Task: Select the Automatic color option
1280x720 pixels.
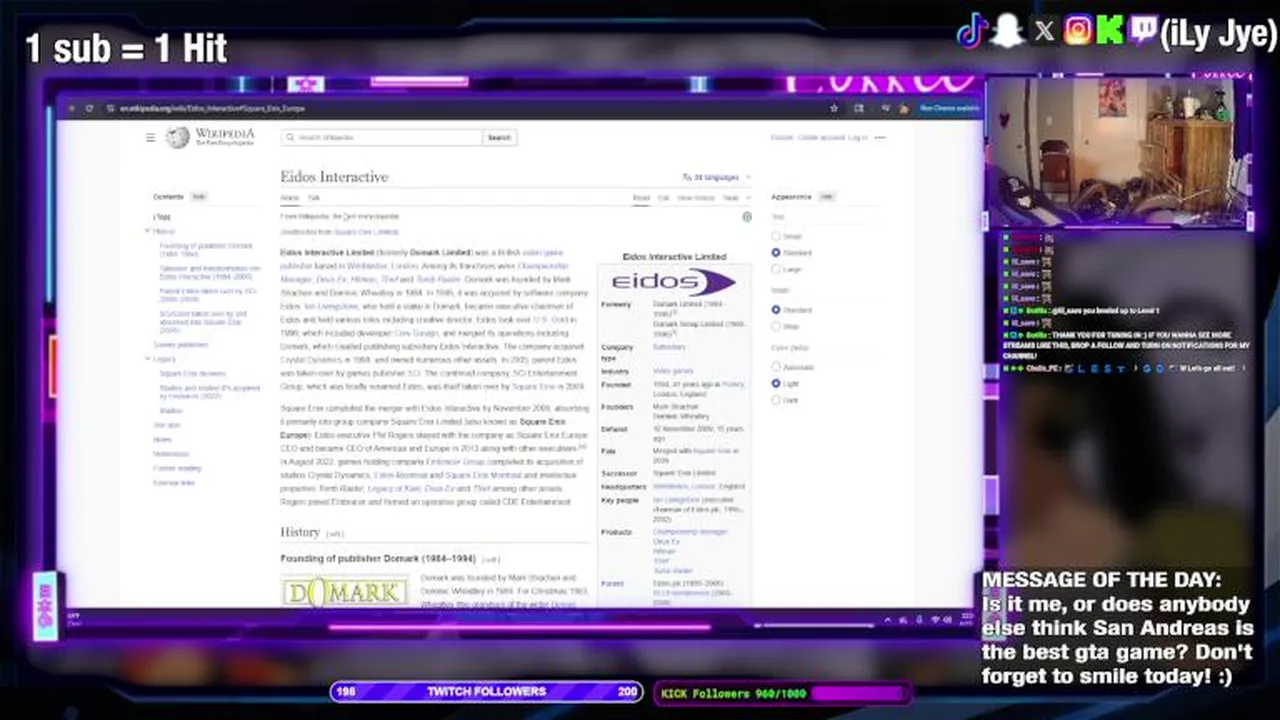Action: (x=775, y=367)
